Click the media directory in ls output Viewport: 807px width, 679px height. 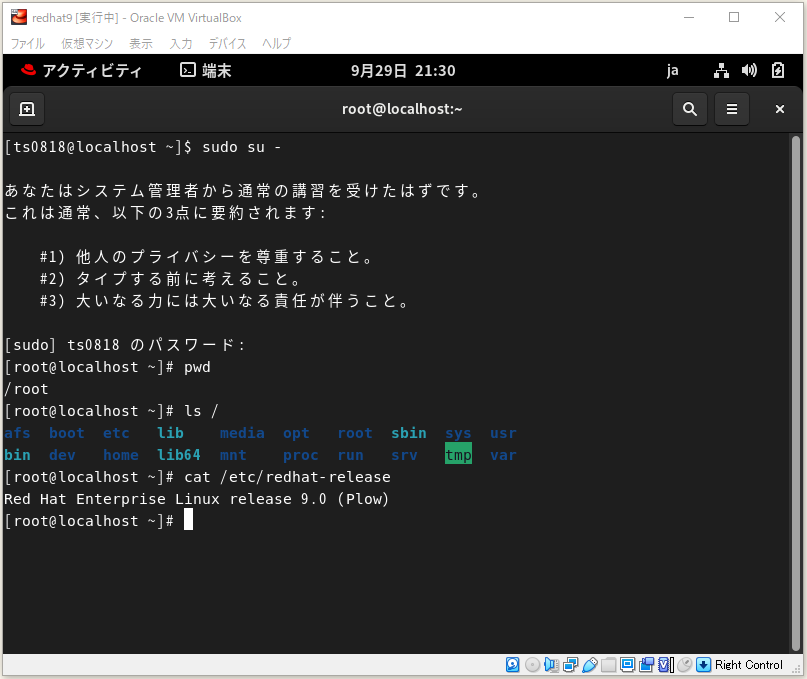coord(242,433)
